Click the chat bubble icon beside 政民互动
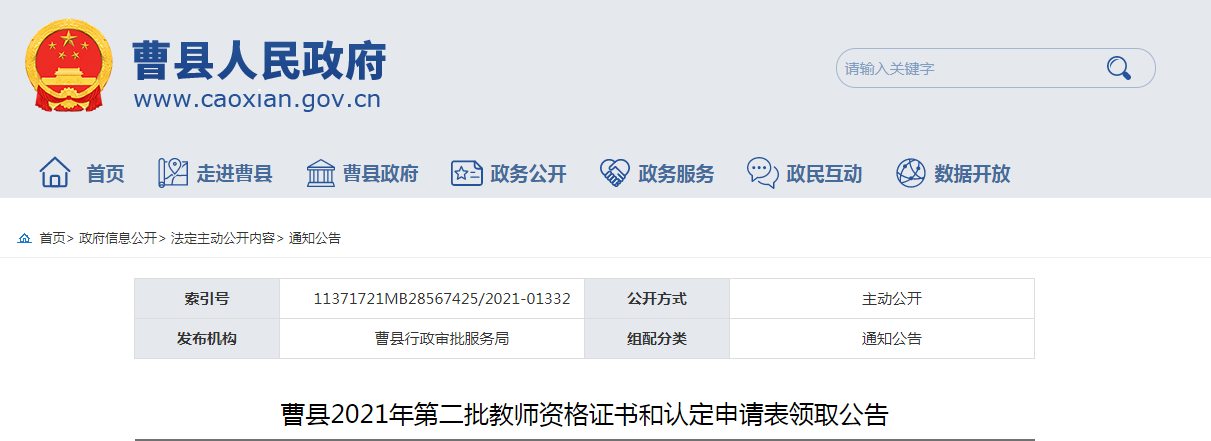This screenshot has height=441, width=1211. click(763, 173)
